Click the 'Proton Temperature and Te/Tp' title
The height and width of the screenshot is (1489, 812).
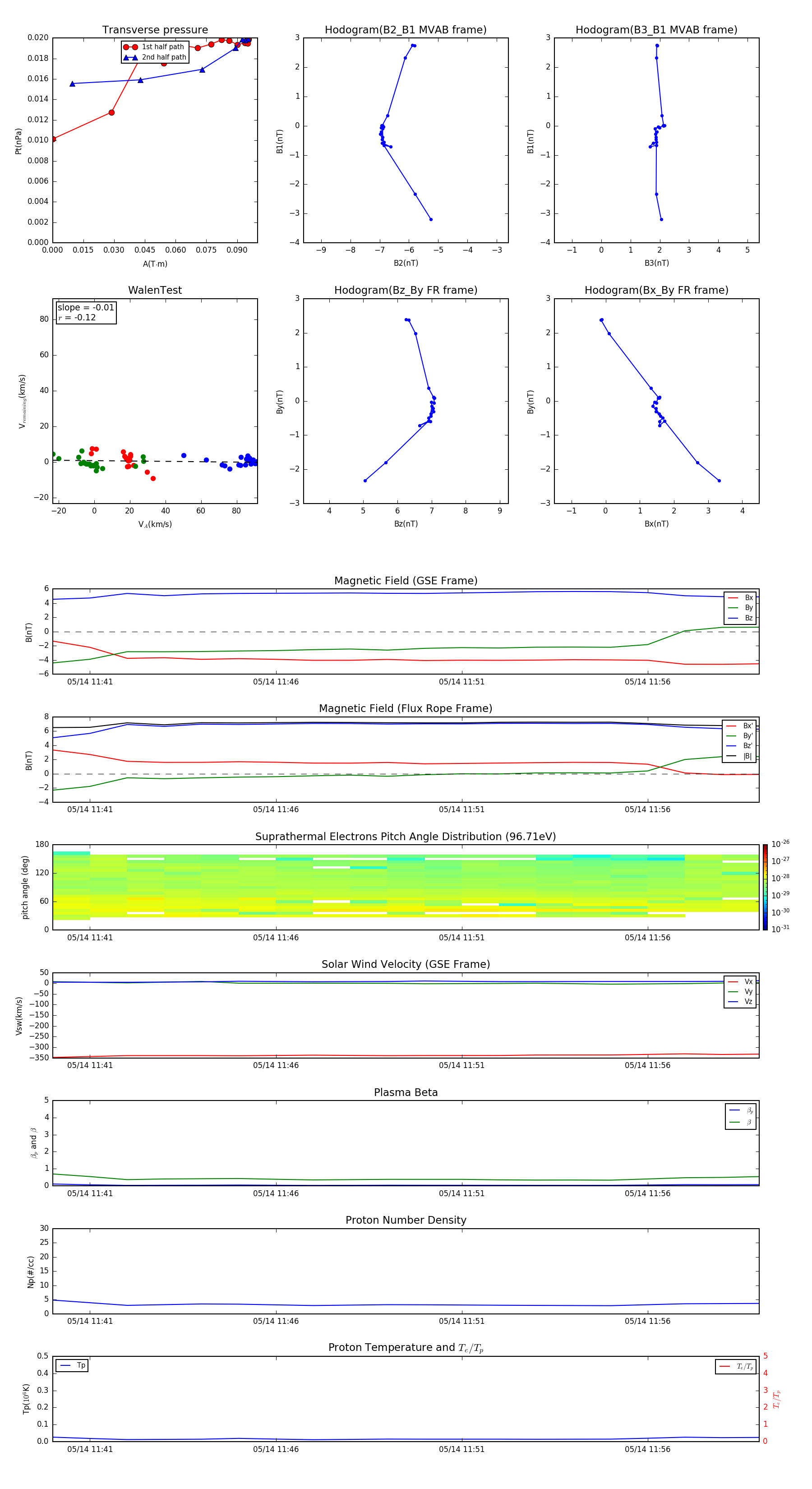point(406,1348)
